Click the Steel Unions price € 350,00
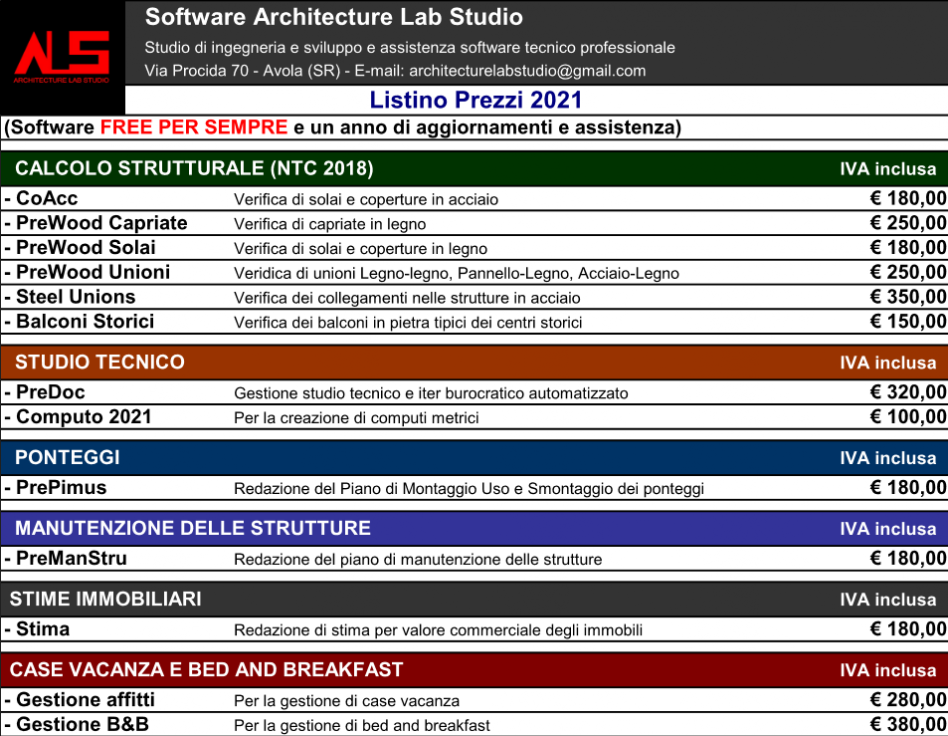This screenshot has height=736, width=948. click(x=908, y=297)
